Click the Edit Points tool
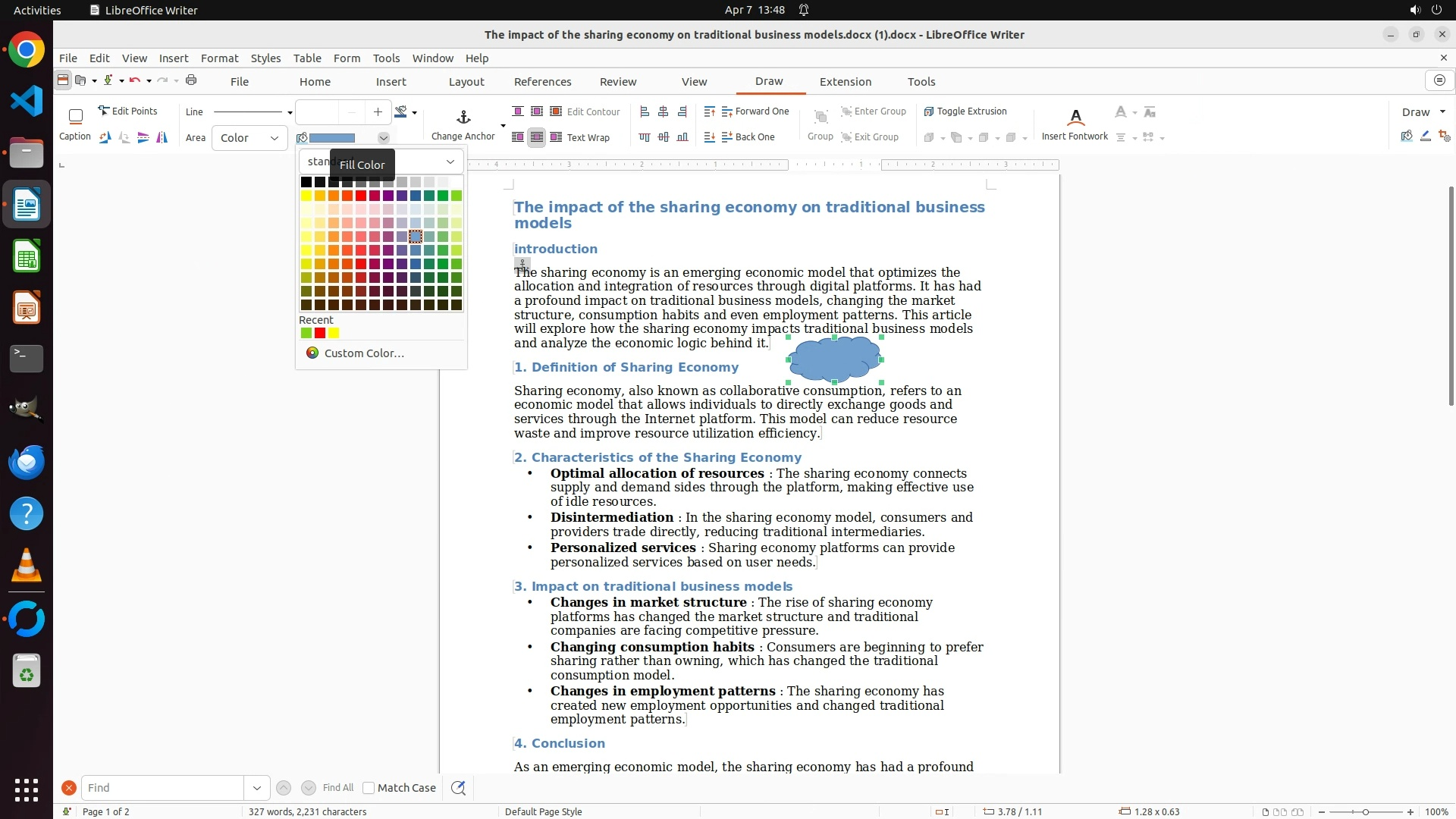Image resolution: width=1456 pixels, height=819 pixels. pos(127,111)
